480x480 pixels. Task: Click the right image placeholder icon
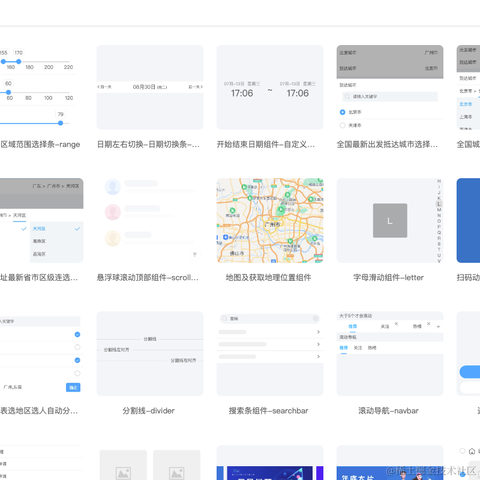pyautogui.click(x=177, y=473)
